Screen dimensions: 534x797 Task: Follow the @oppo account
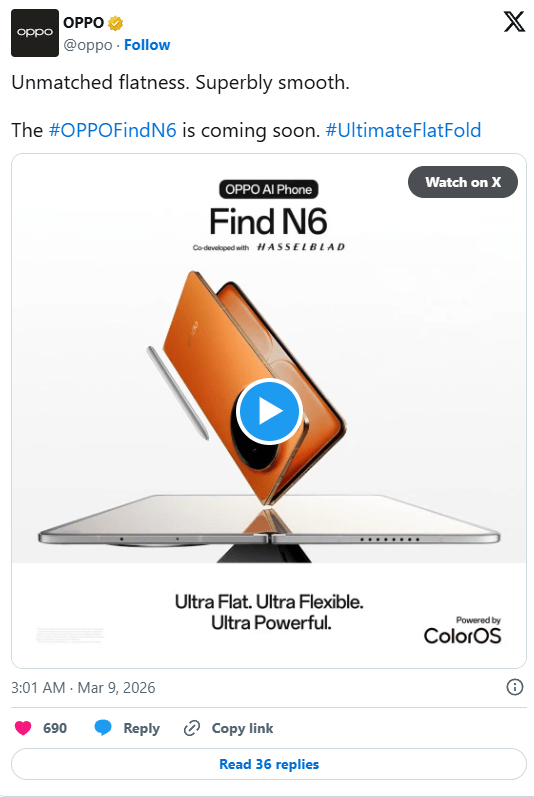click(147, 45)
